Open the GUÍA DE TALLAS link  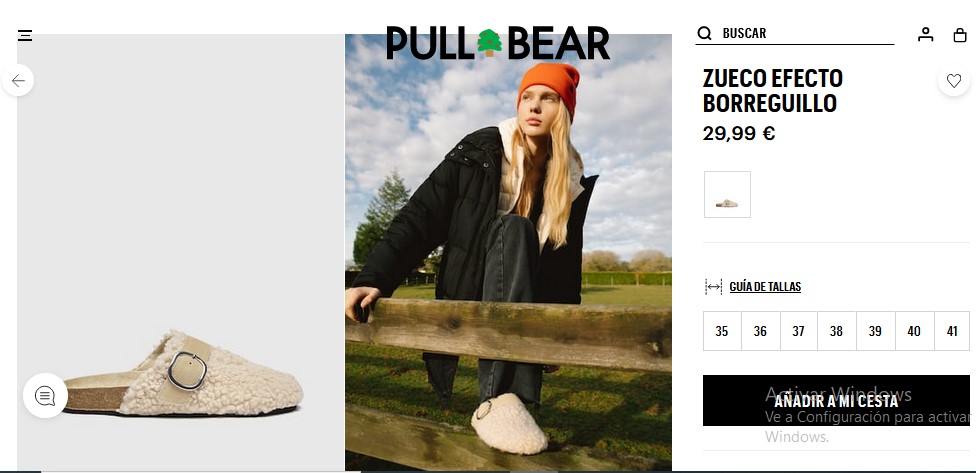click(765, 287)
